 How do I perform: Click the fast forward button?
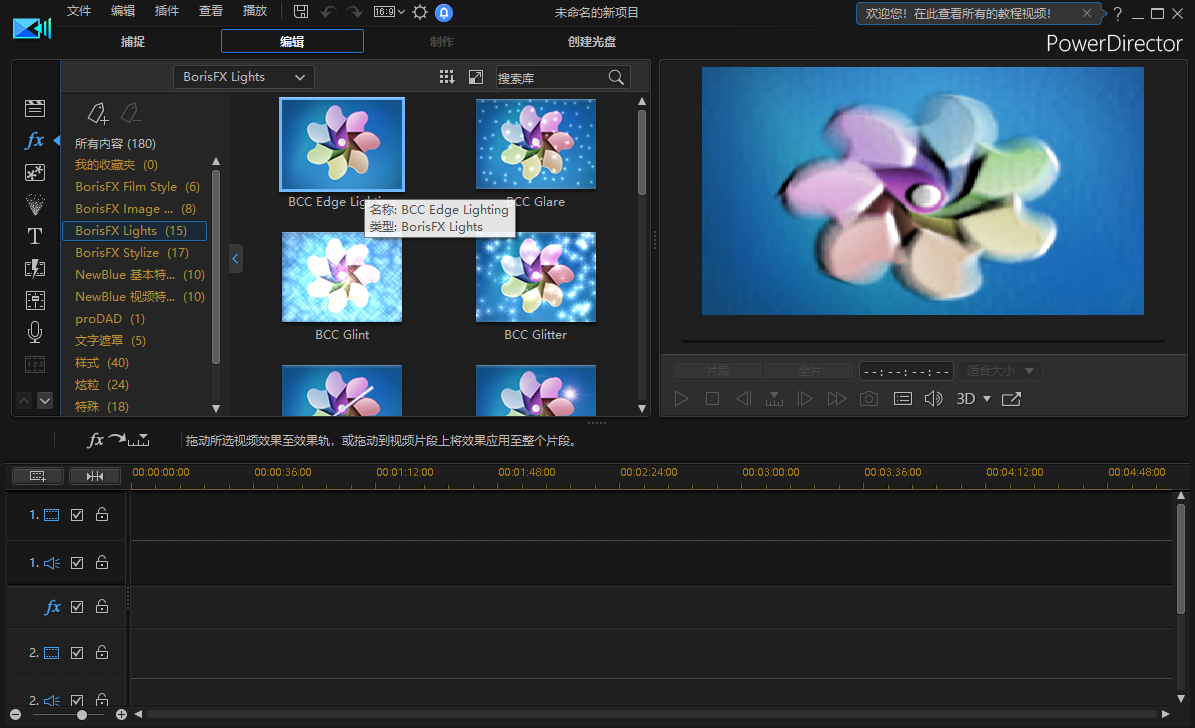[837, 399]
